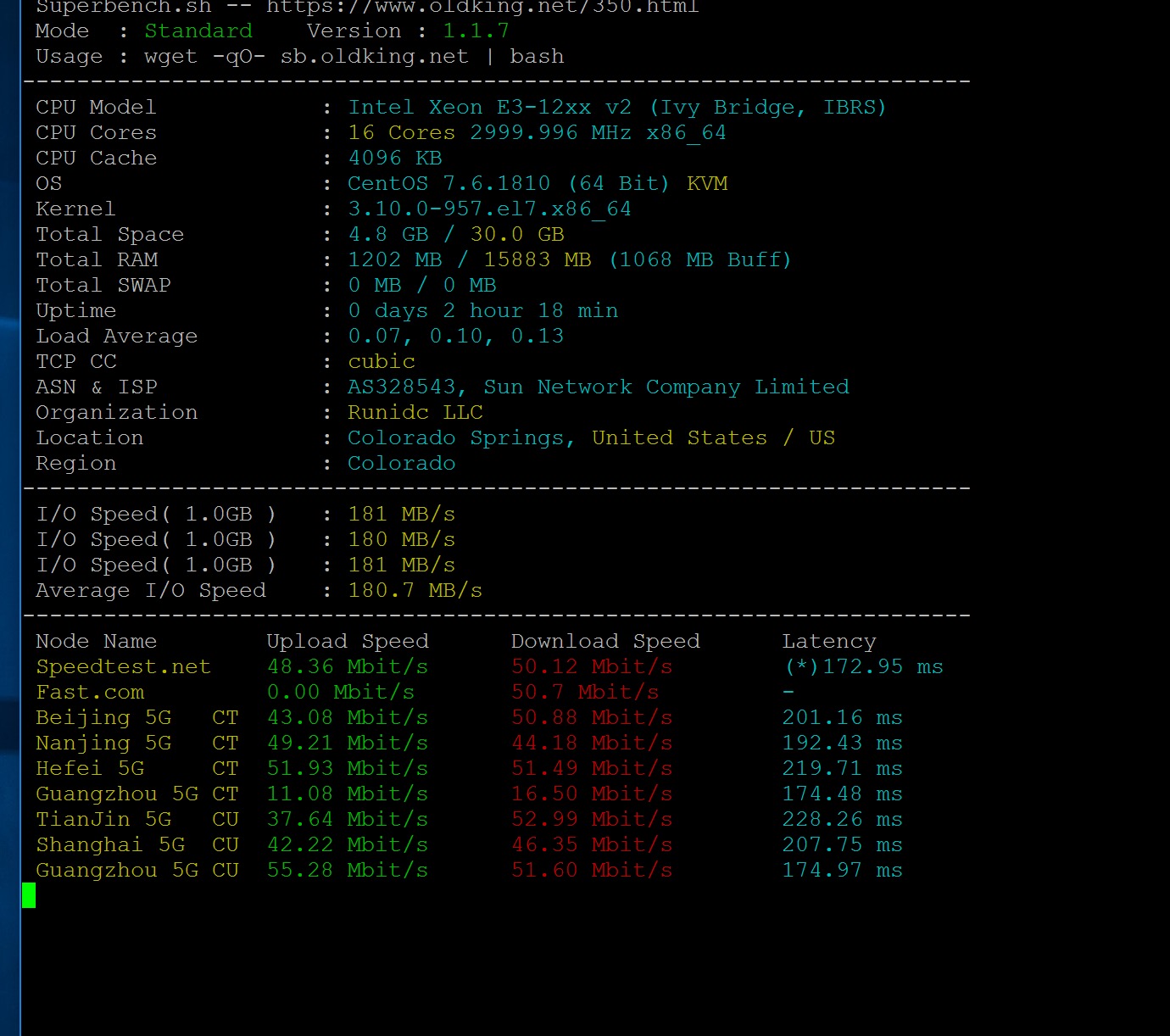
Task: Select the usage command wget -qO- sb.oldking.net
Action: click(x=307, y=57)
